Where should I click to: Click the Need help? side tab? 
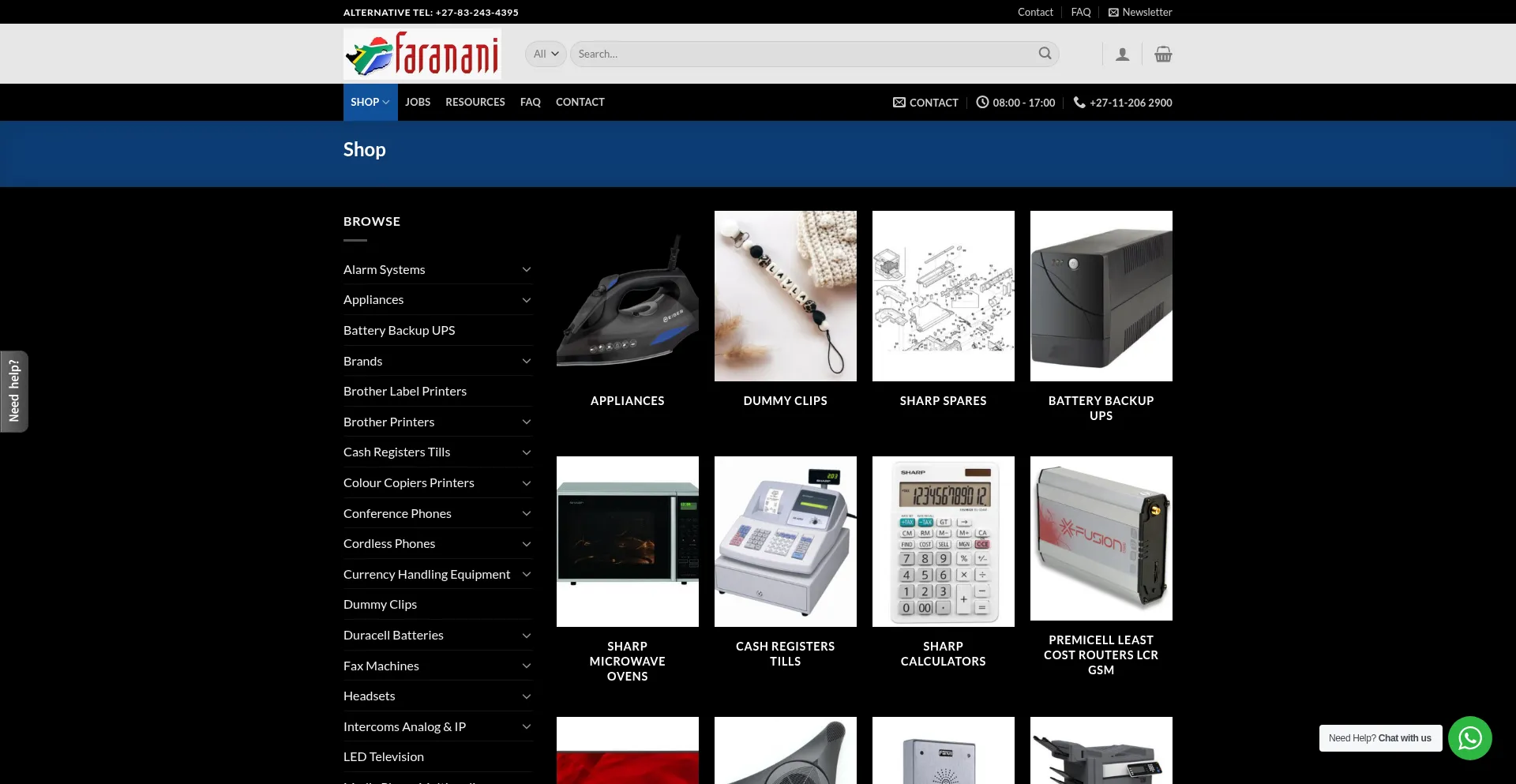point(14,392)
